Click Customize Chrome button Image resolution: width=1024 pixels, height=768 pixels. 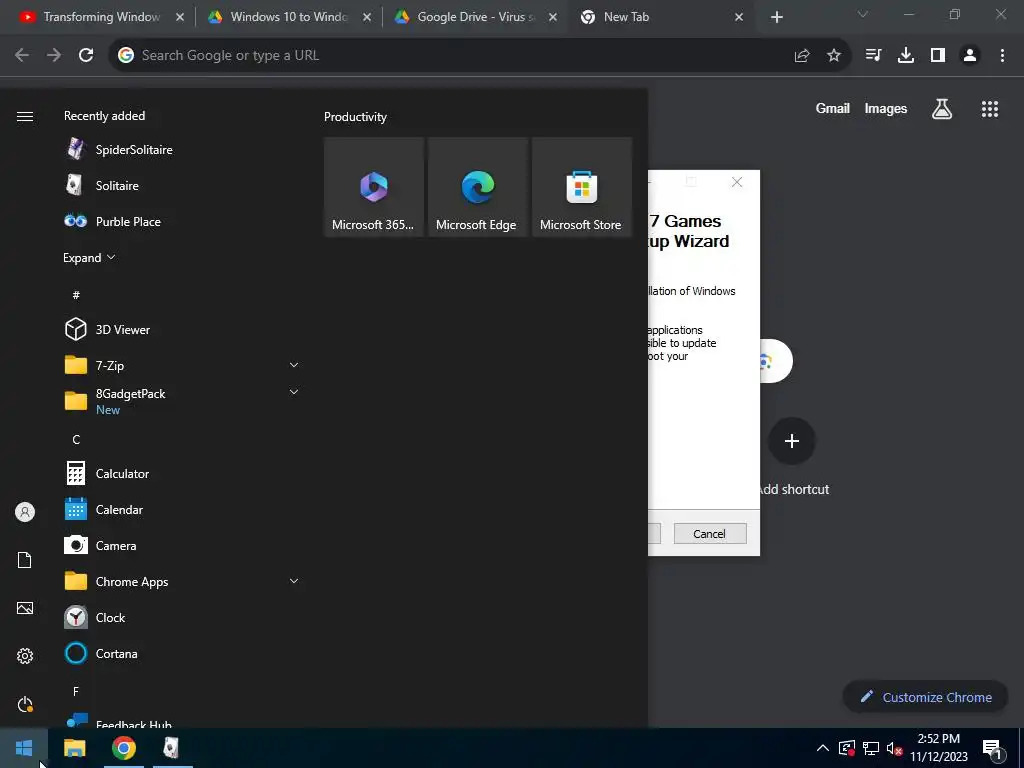pos(925,697)
